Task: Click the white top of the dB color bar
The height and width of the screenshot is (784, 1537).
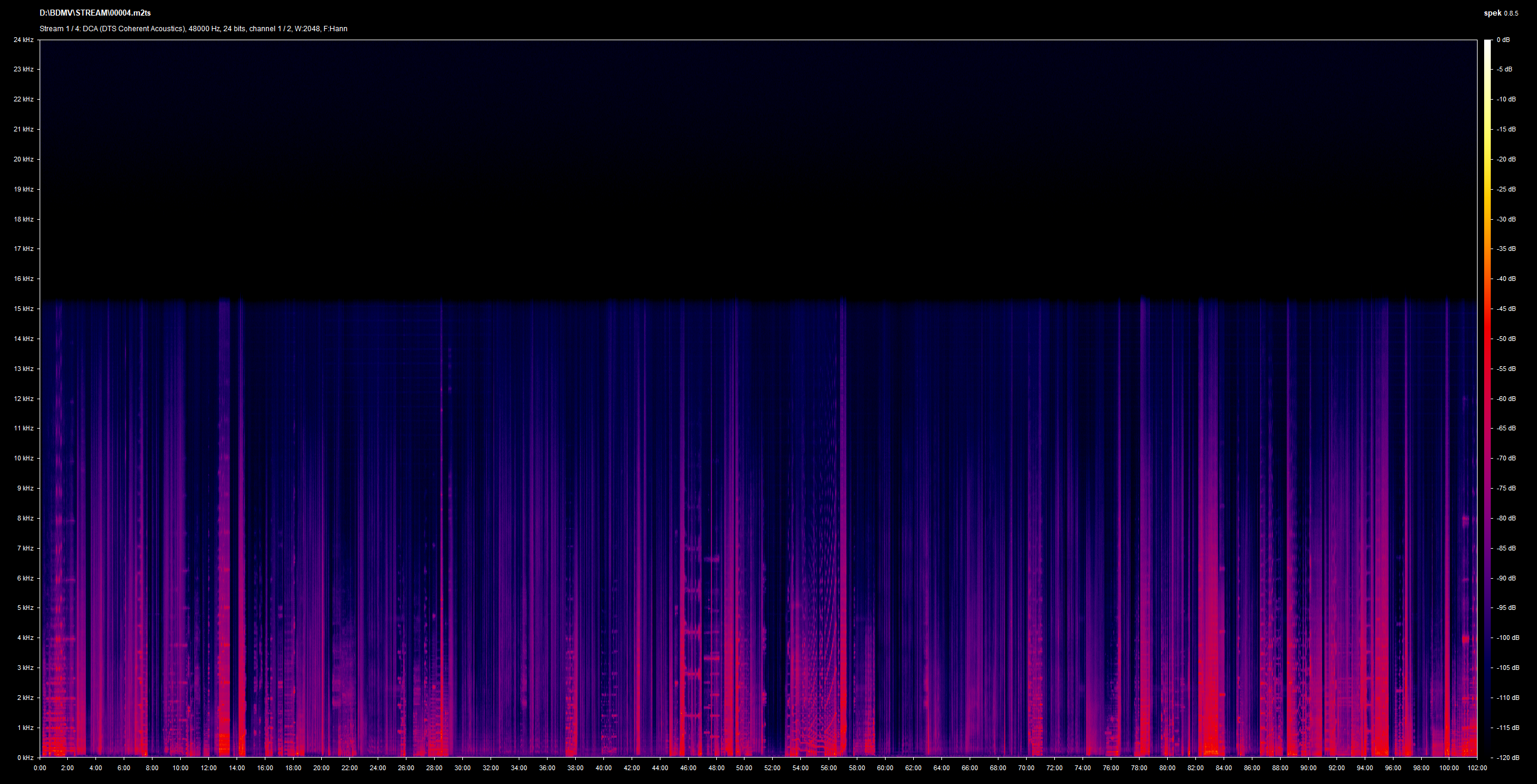Action: click(1487, 48)
